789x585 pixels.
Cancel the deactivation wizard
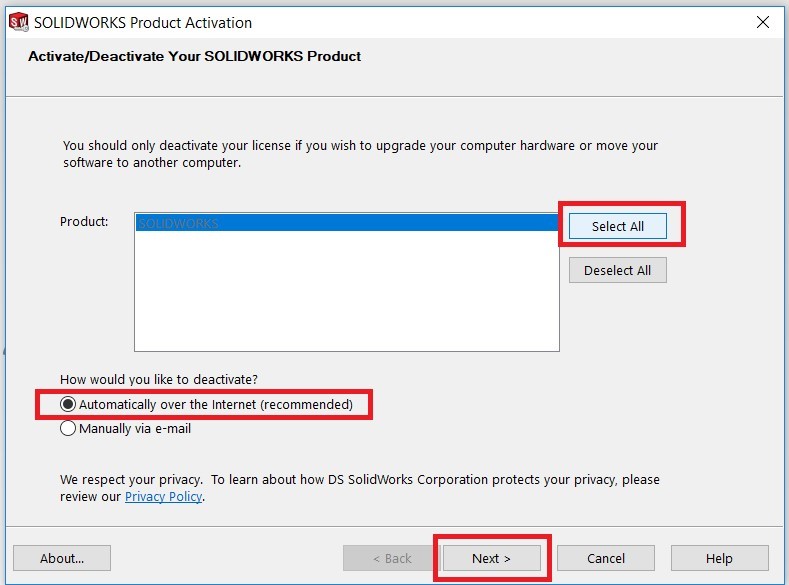(x=606, y=558)
